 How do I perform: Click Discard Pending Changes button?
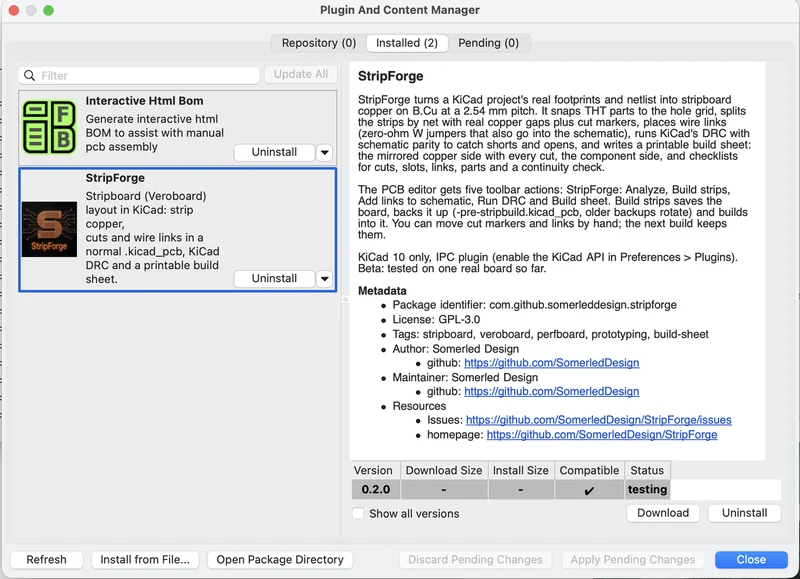475,560
